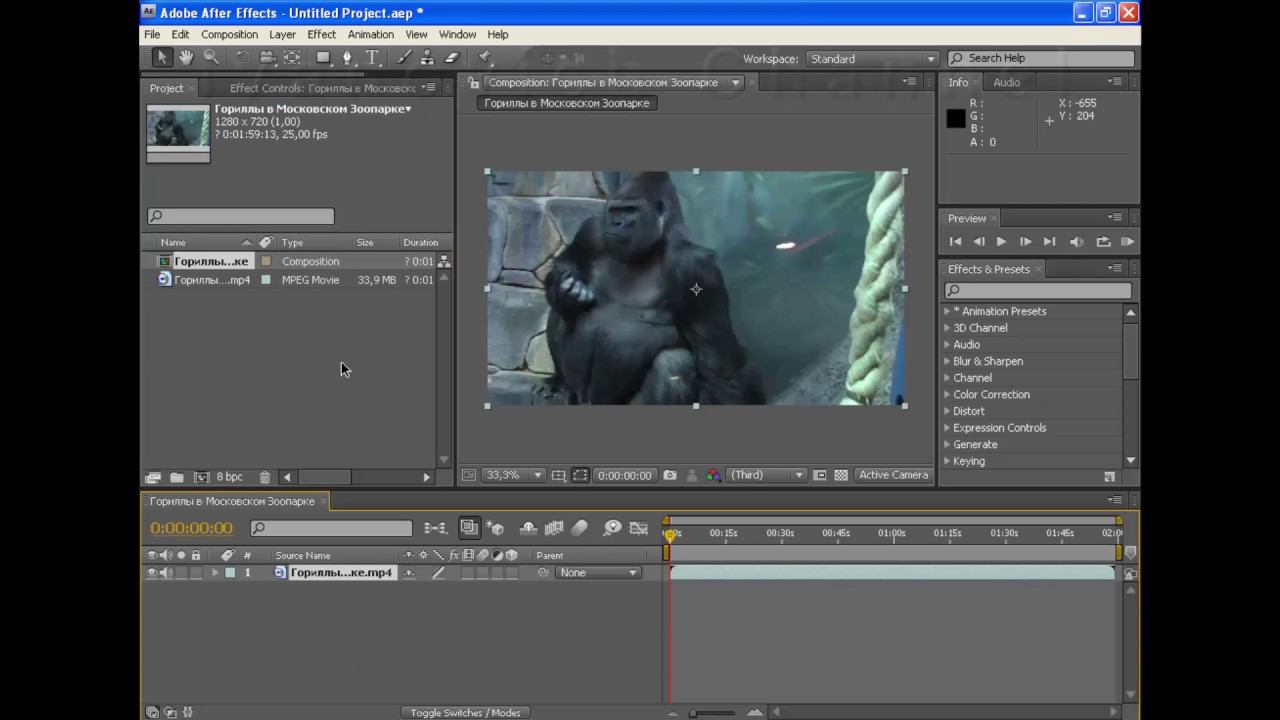Viewport: 1280px width, 720px height.
Task: Open Parent dropdown set to None
Action: [598, 573]
